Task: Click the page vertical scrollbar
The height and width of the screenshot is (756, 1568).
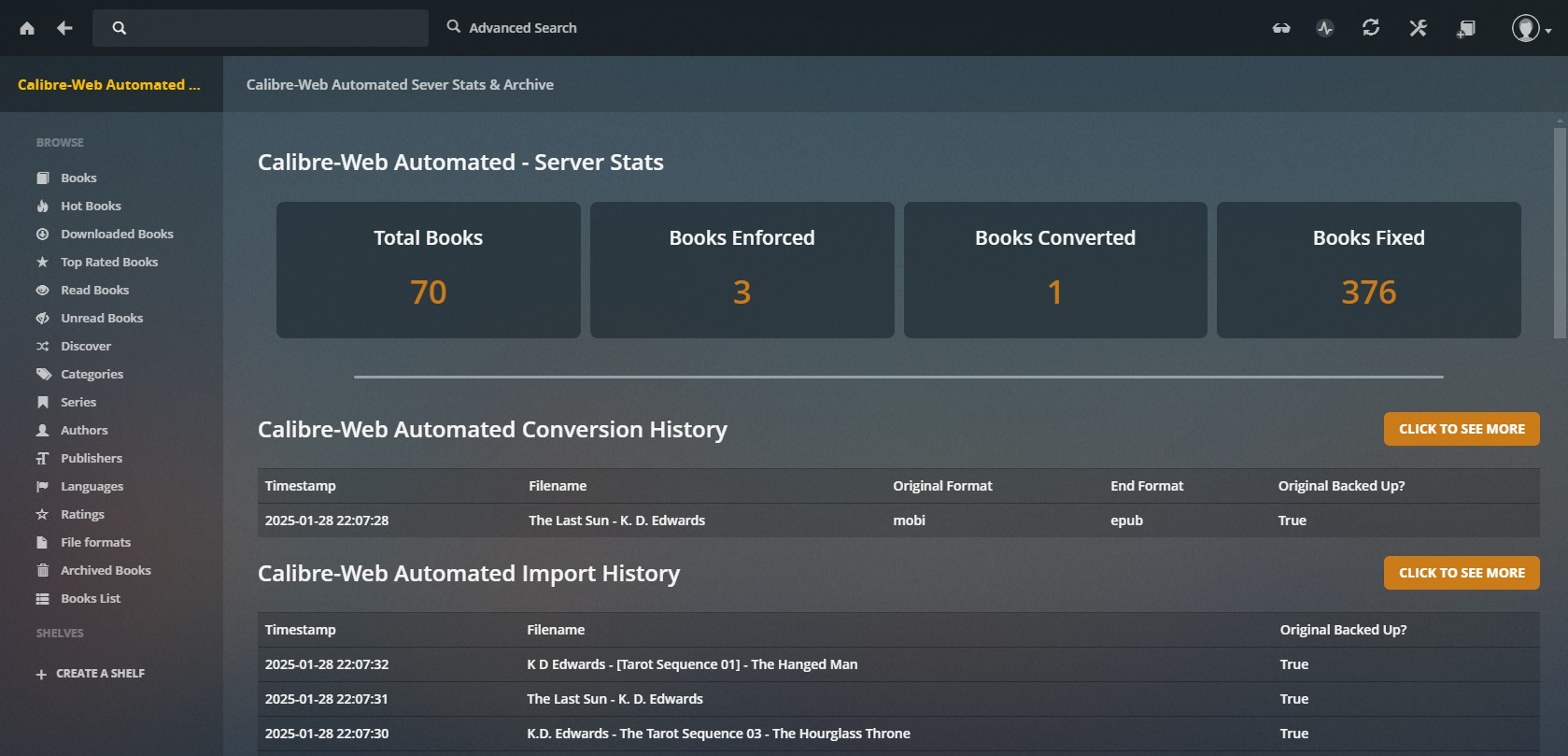Action: coord(1560,234)
